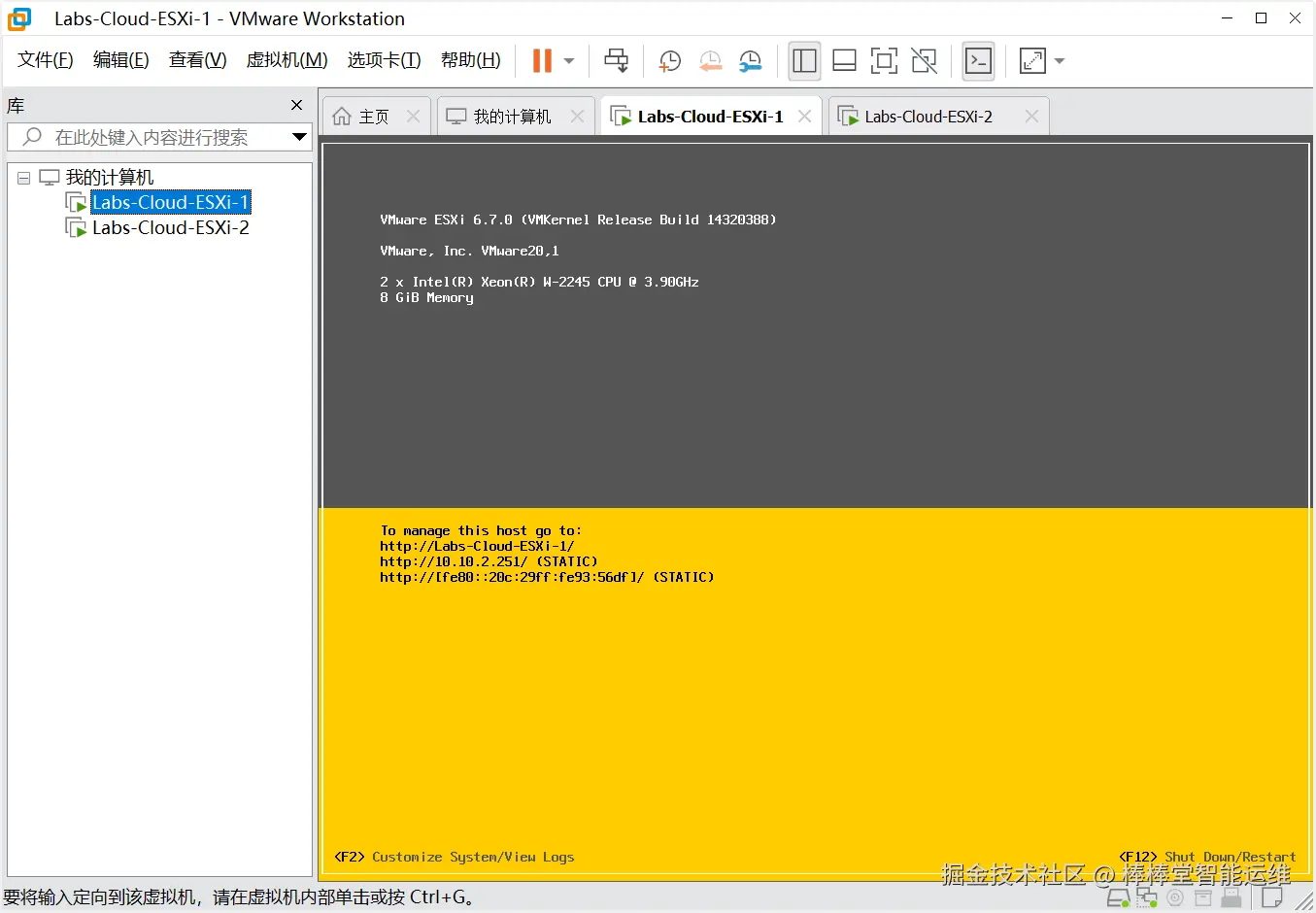Image resolution: width=1316 pixels, height=913 pixels.
Task: Open the power options dropdown arrow next to pause
Action: pos(569,61)
